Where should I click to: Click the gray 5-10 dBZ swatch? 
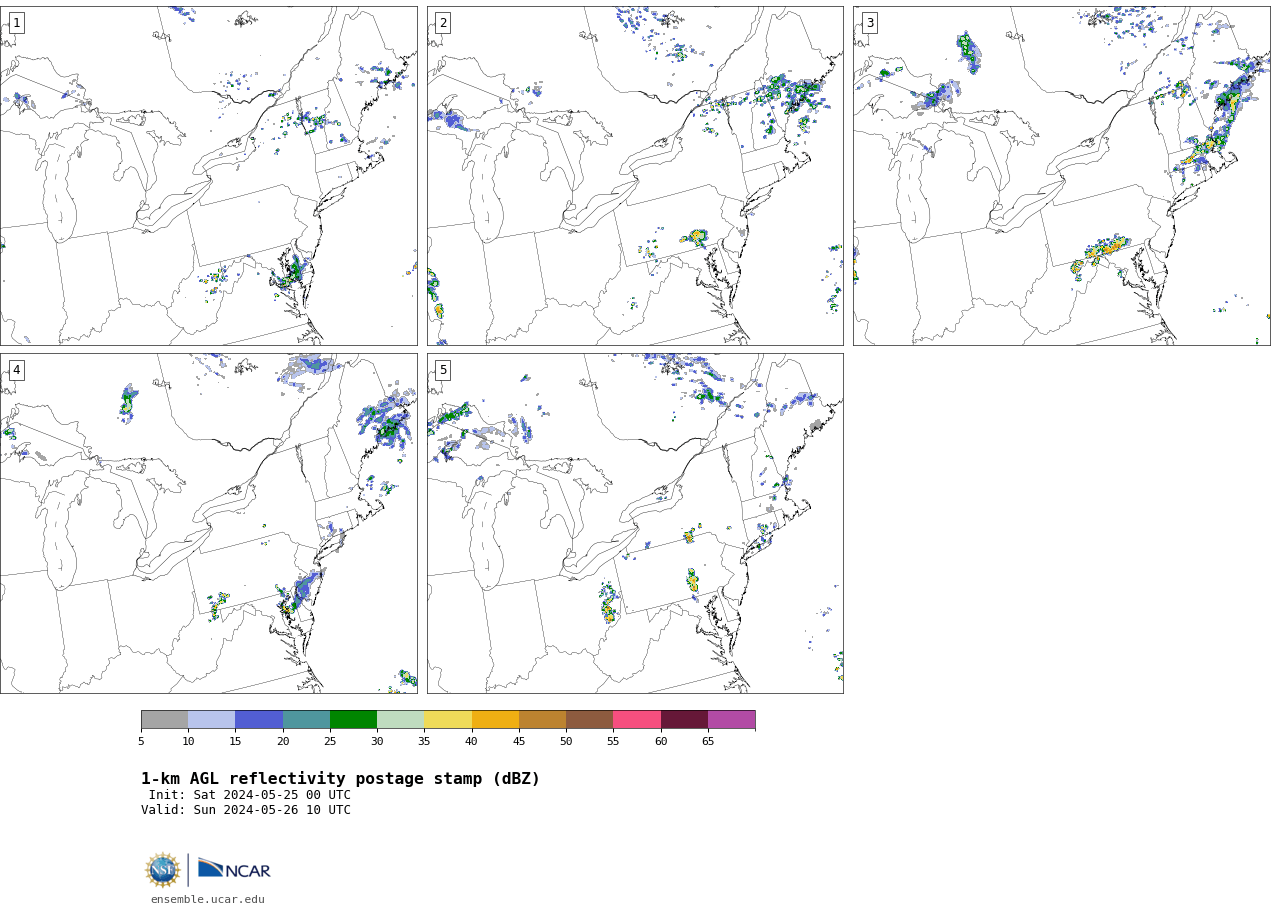pos(164,720)
